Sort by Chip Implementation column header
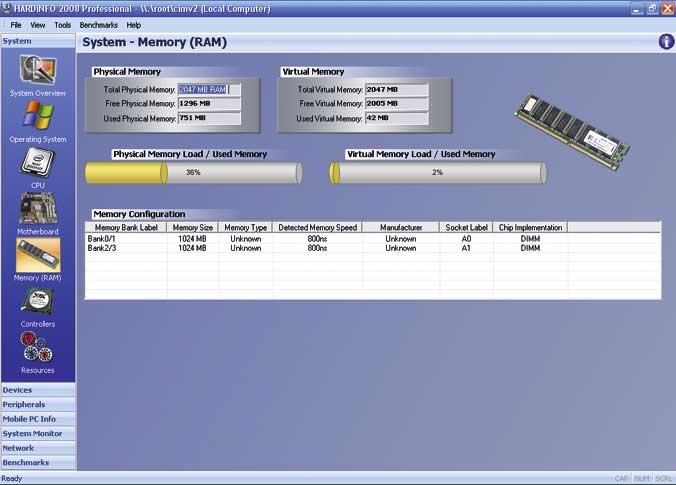This screenshot has width=676, height=485. tap(530, 227)
